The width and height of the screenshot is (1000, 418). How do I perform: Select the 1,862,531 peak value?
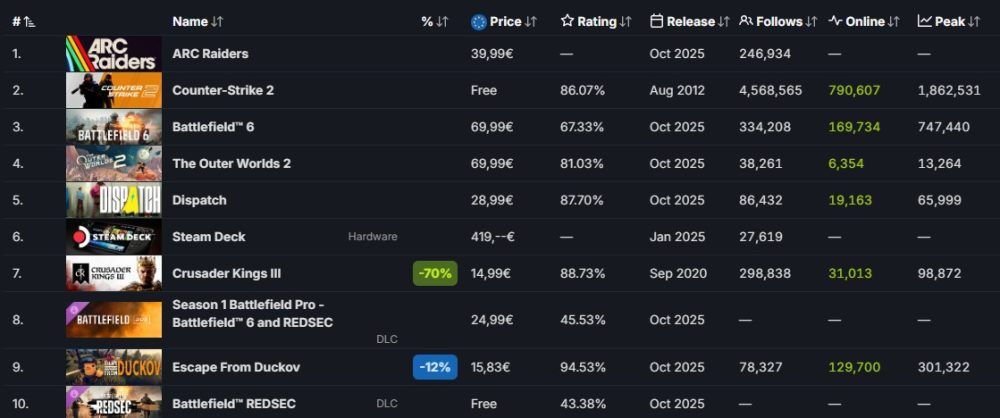coord(949,90)
